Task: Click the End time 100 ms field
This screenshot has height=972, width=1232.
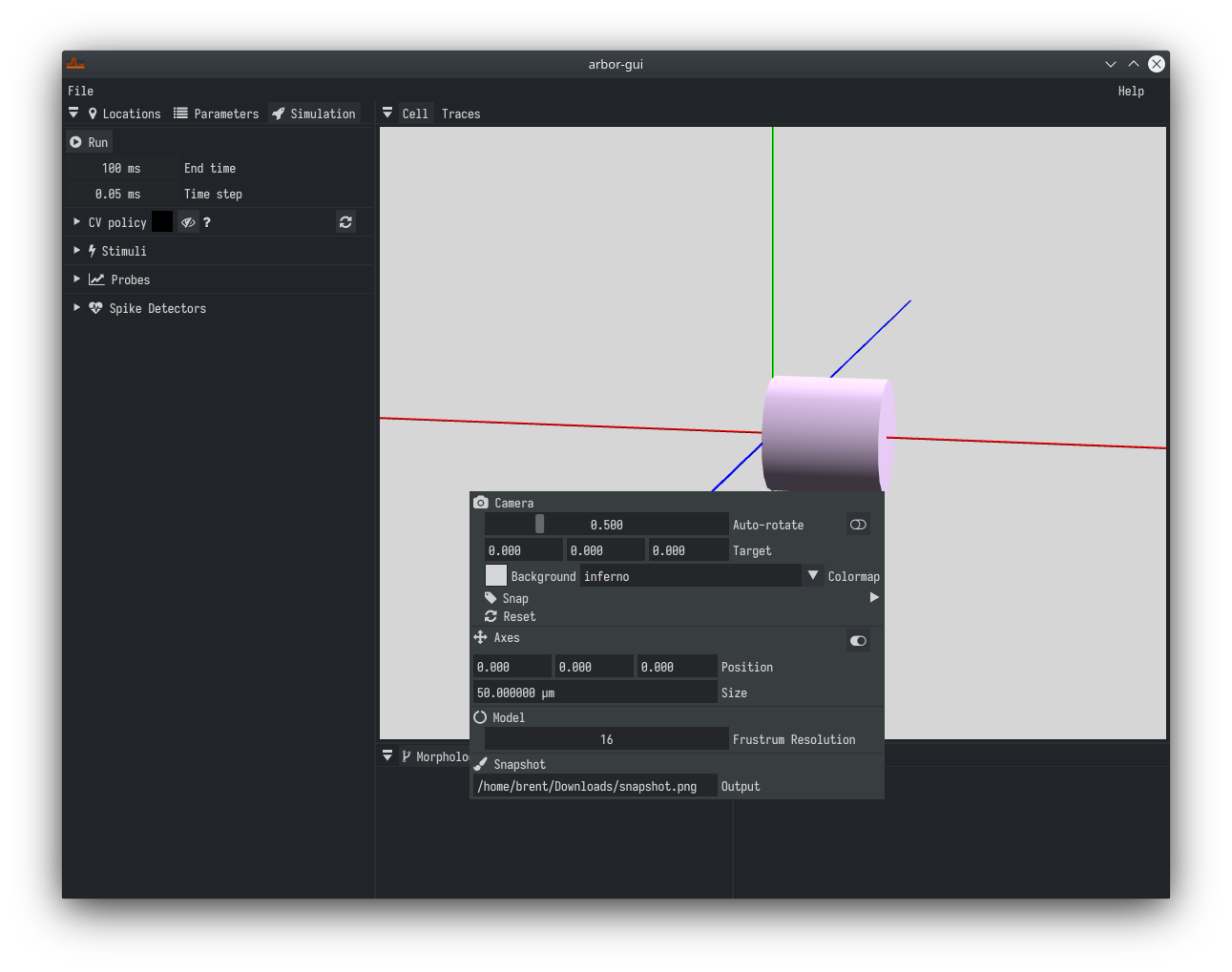Action: pyautogui.click(x=121, y=168)
